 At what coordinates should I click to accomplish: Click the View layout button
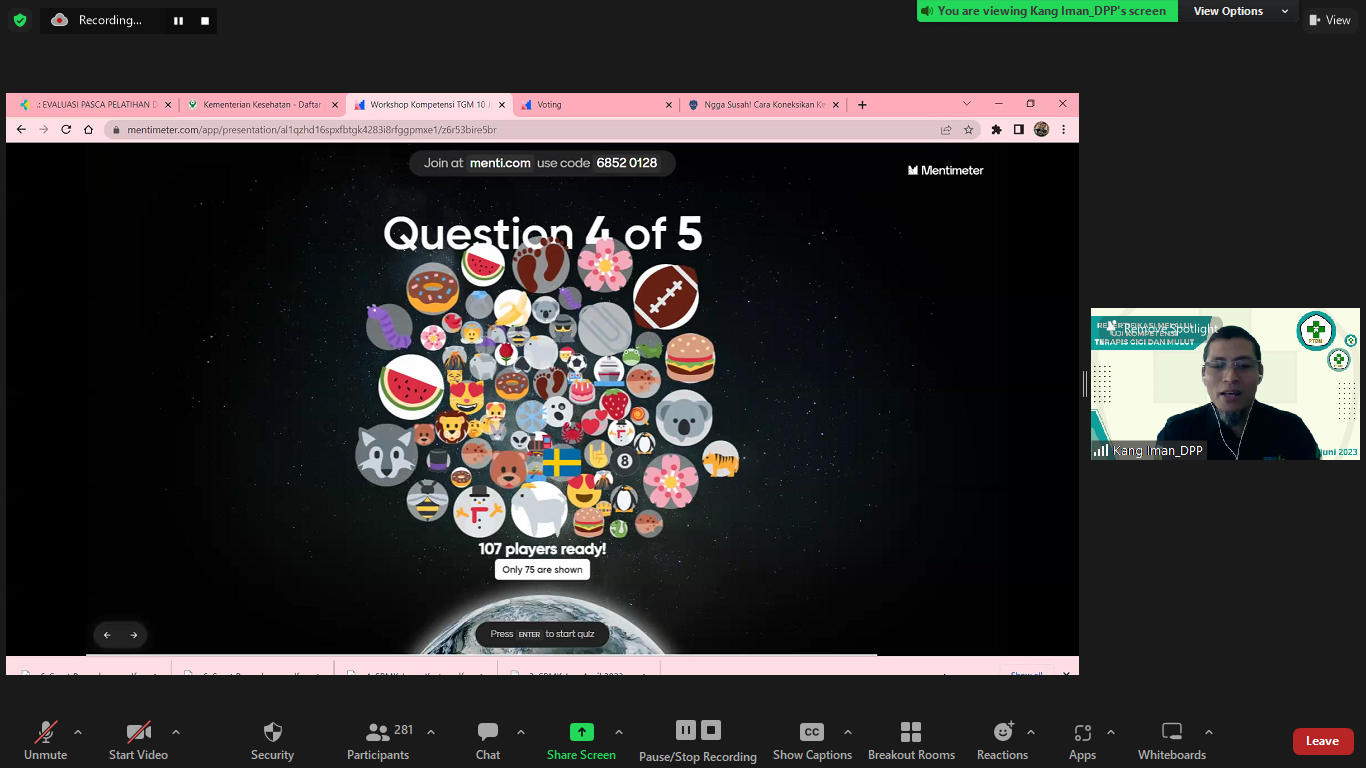1330,20
